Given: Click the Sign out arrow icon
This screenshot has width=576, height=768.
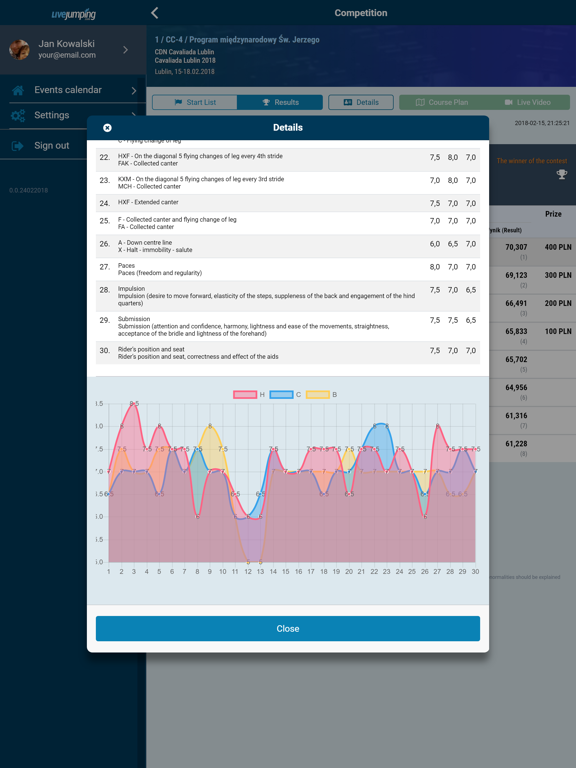Looking at the screenshot, I should pos(18,145).
